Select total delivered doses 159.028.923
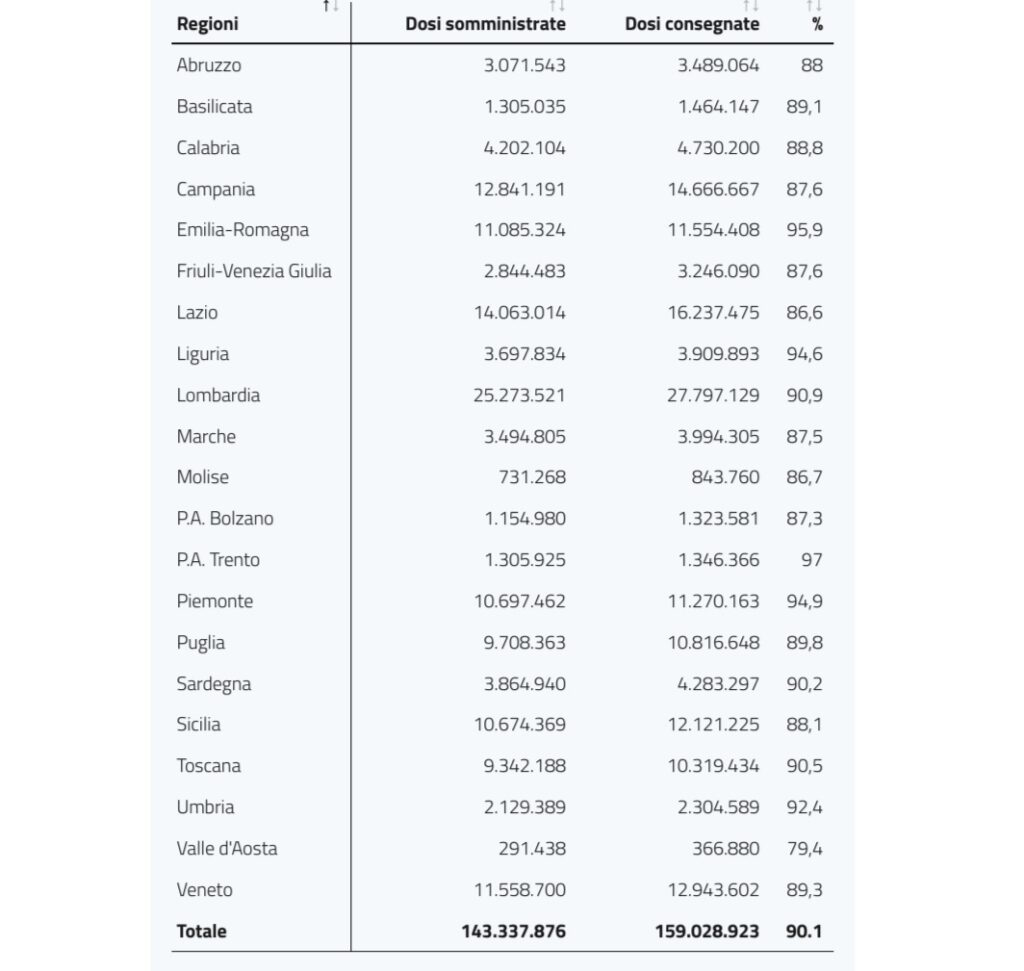Image resolution: width=1024 pixels, height=971 pixels. [x=707, y=931]
